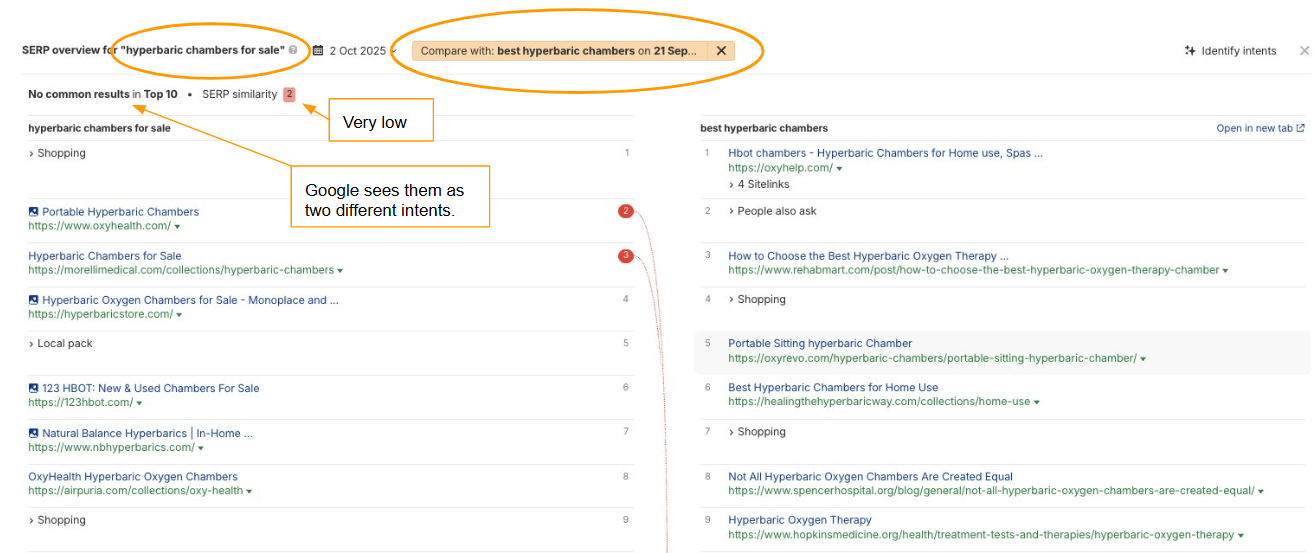Screen dimensions: 1315x553
Task: Open OxyHealth Hyperbaric Oxygen Chambers result
Action: (x=133, y=477)
